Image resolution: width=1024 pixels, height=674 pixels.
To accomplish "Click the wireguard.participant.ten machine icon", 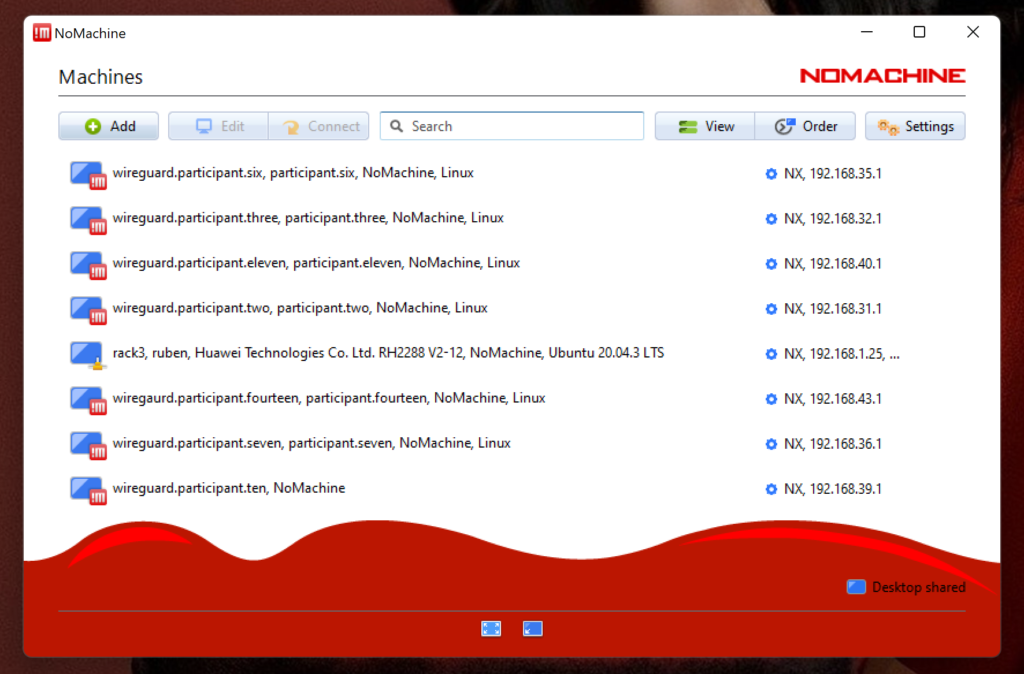I will [87, 489].
